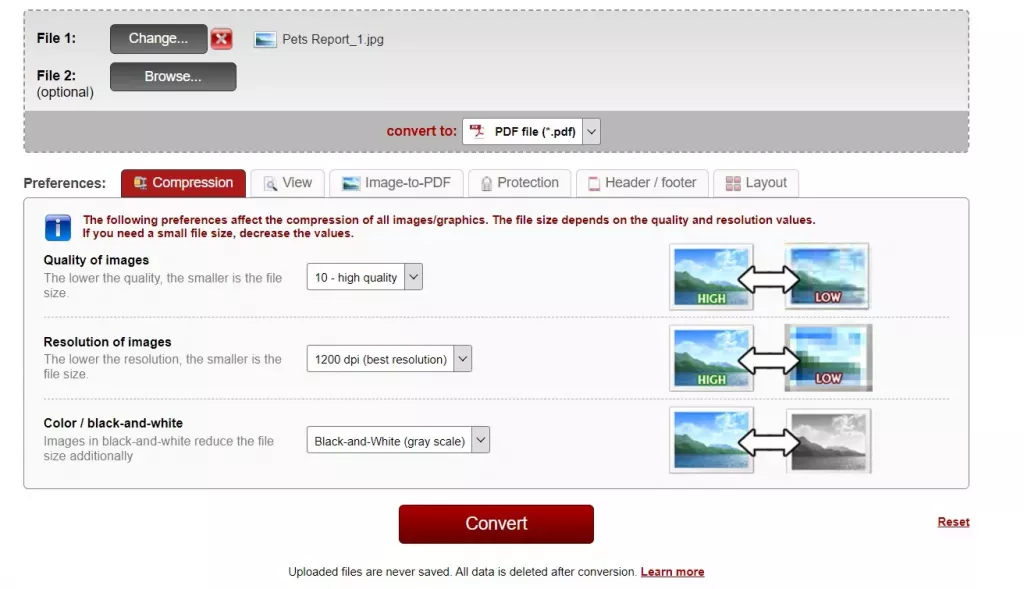Click the blue information icon
1024x589 pixels.
[x=57, y=227]
